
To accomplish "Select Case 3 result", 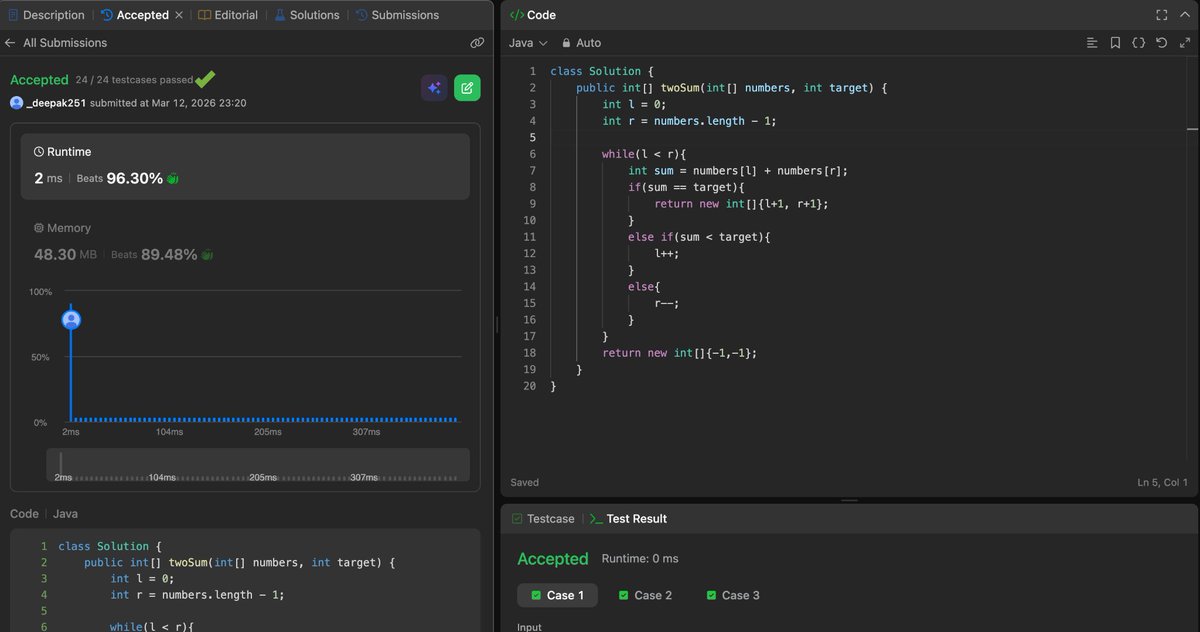I will click(733, 595).
